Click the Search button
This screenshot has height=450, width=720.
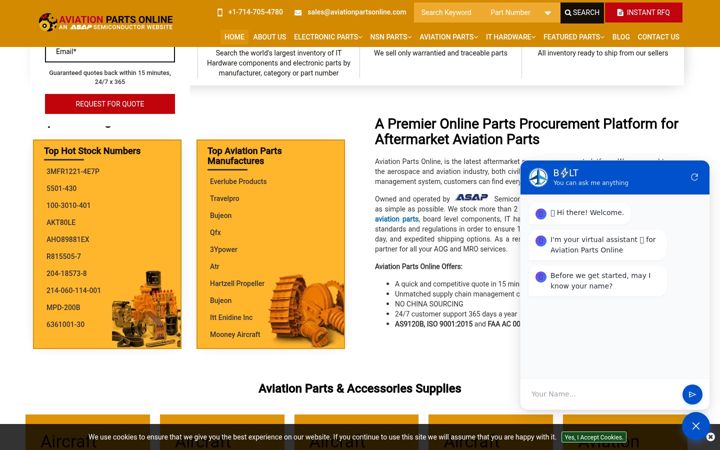tap(582, 12)
